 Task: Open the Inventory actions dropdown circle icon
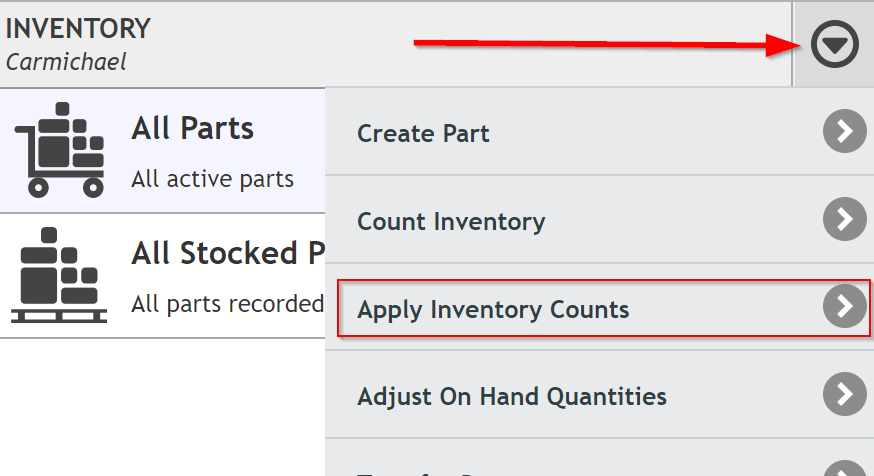coord(834,44)
